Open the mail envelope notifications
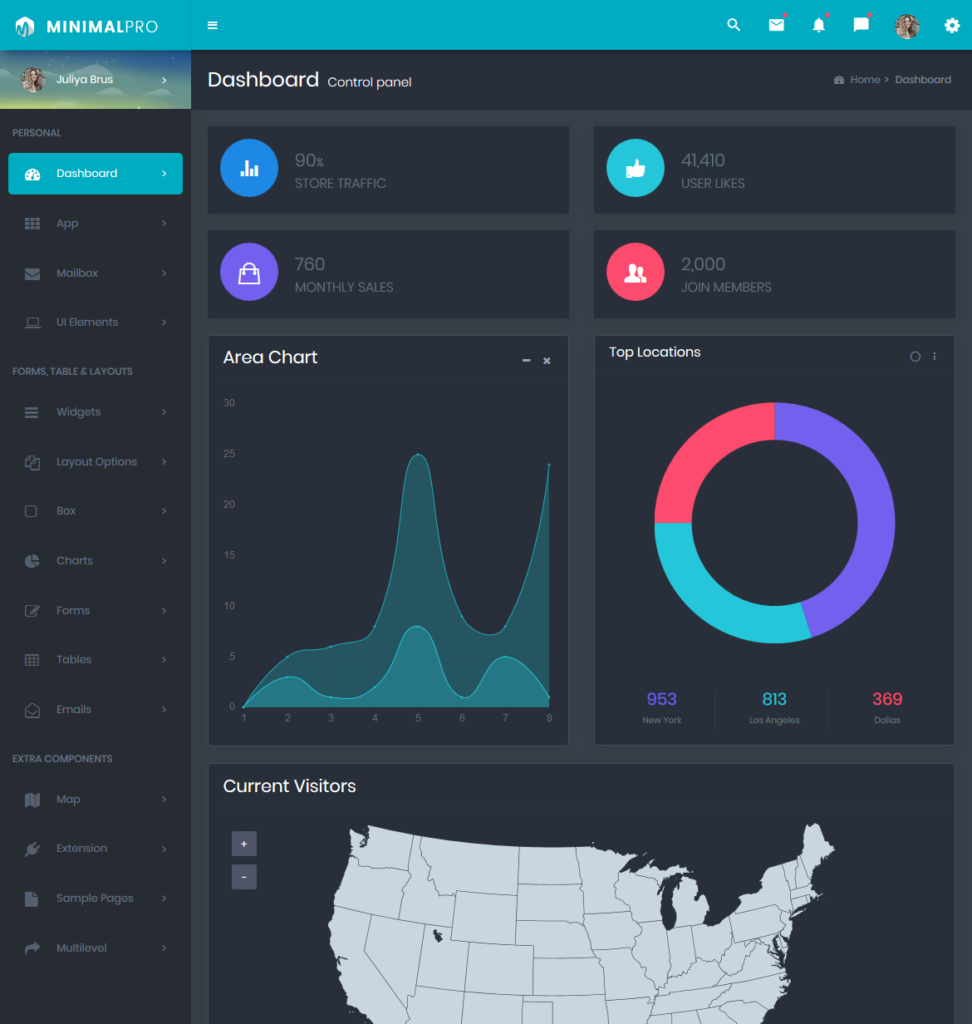Image resolution: width=972 pixels, height=1024 pixels. pyautogui.click(x=776, y=25)
